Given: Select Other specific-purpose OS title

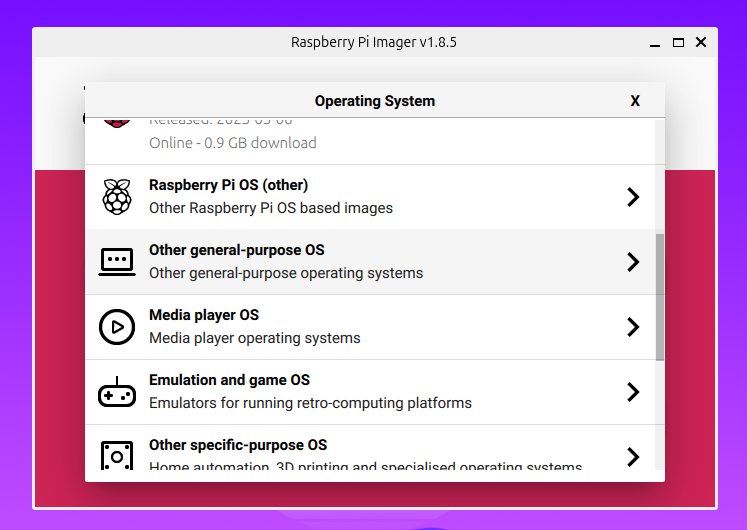Looking at the screenshot, I should 238,445.
